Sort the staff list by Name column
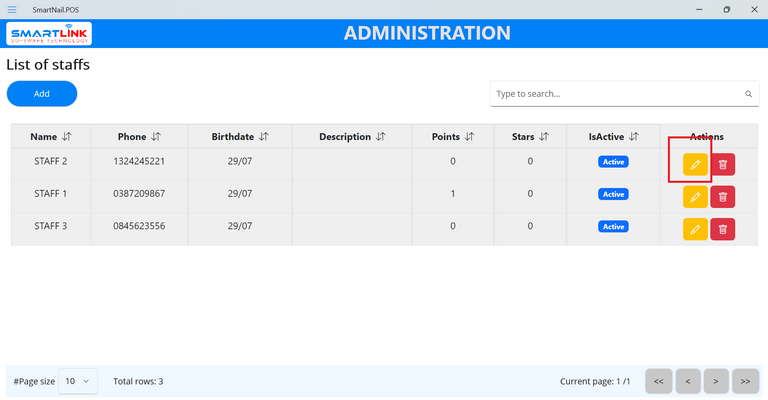 67,137
